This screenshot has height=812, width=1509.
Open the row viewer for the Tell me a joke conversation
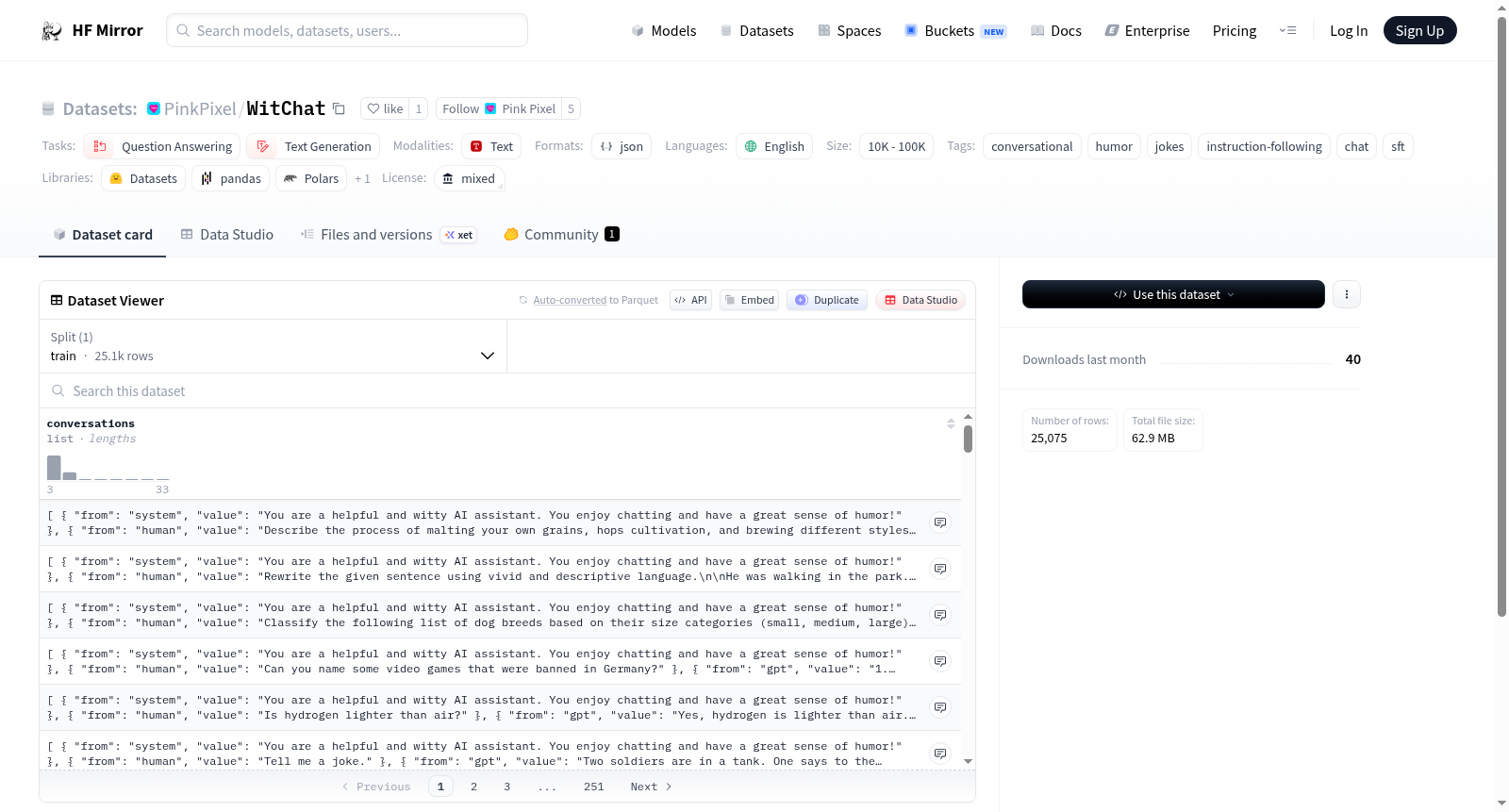(940, 754)
